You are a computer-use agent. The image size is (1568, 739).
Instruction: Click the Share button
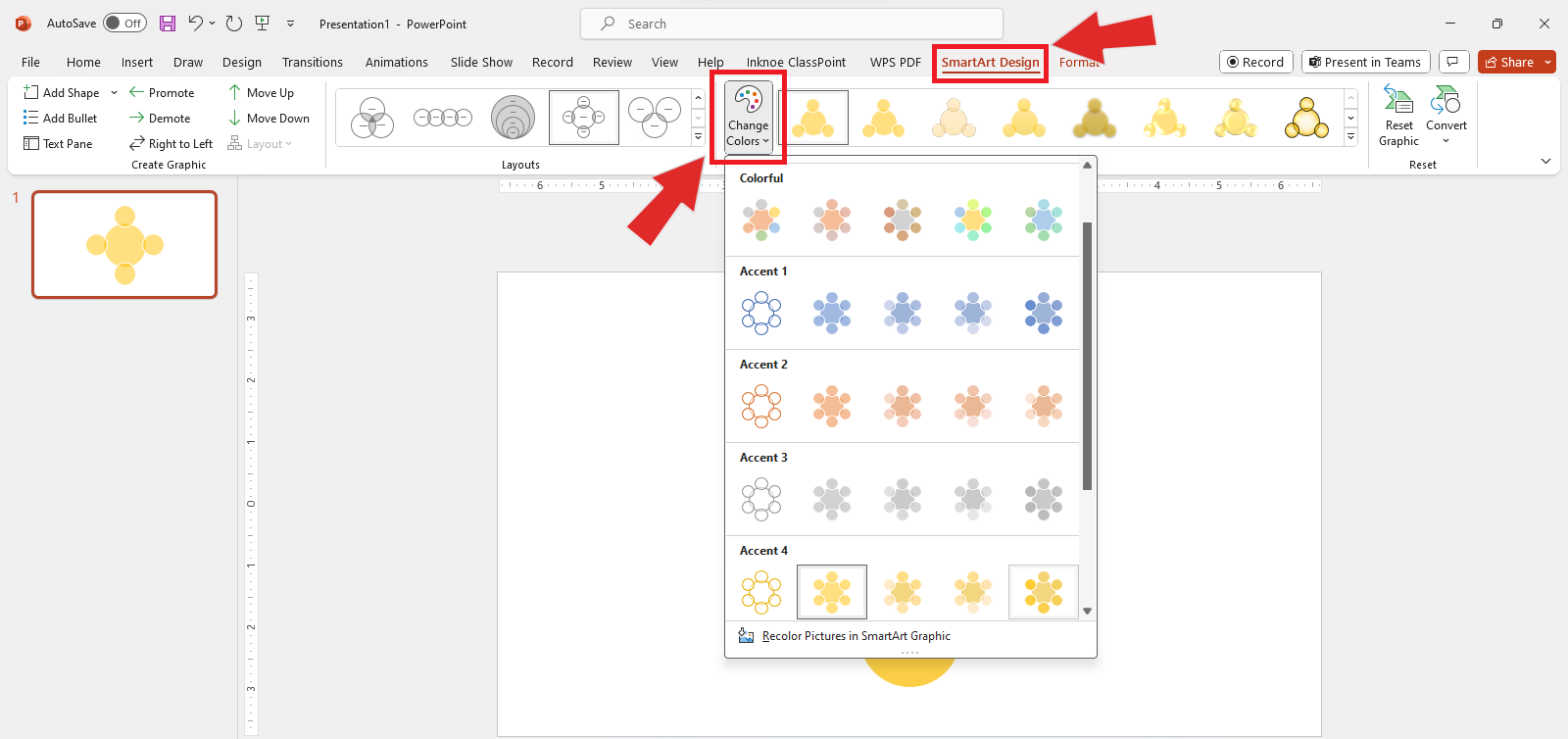(1509, 62)
